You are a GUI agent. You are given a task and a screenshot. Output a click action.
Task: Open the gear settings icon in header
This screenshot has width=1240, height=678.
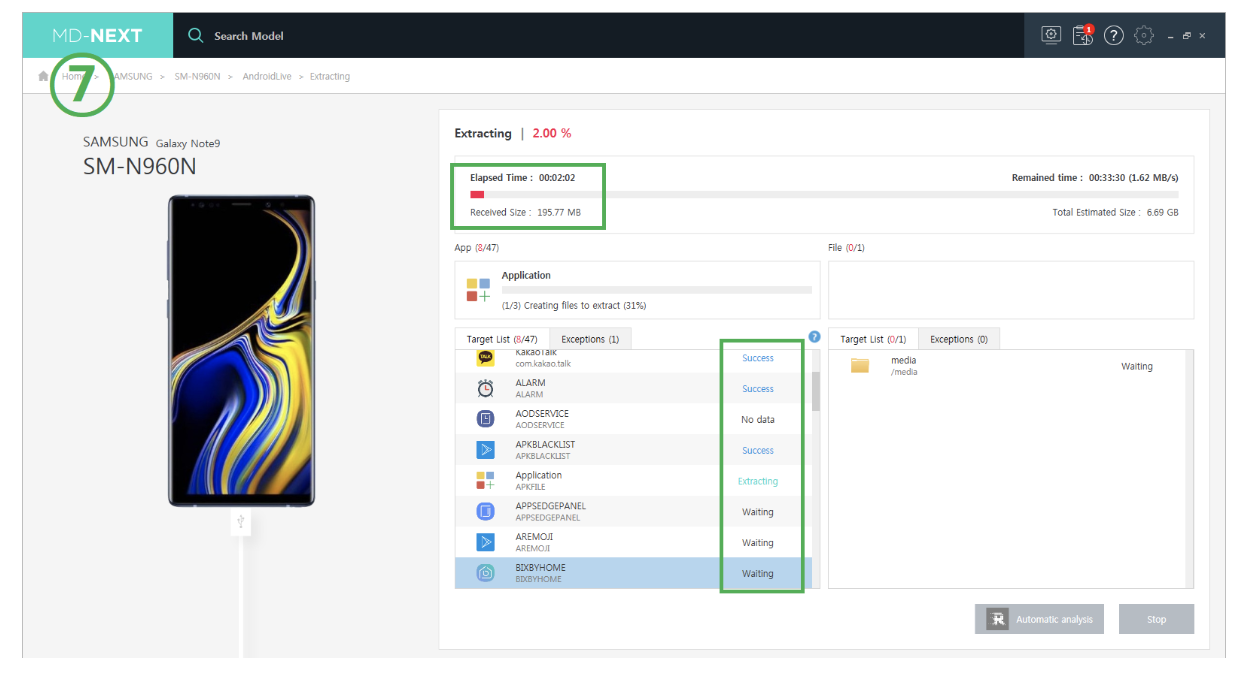pos(1145,36)
